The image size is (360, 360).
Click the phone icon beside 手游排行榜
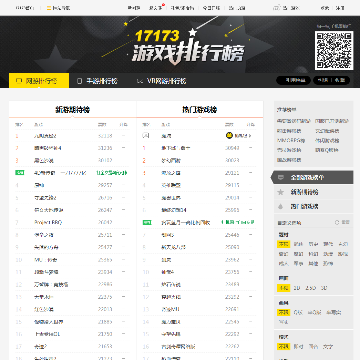coord(79,81)
